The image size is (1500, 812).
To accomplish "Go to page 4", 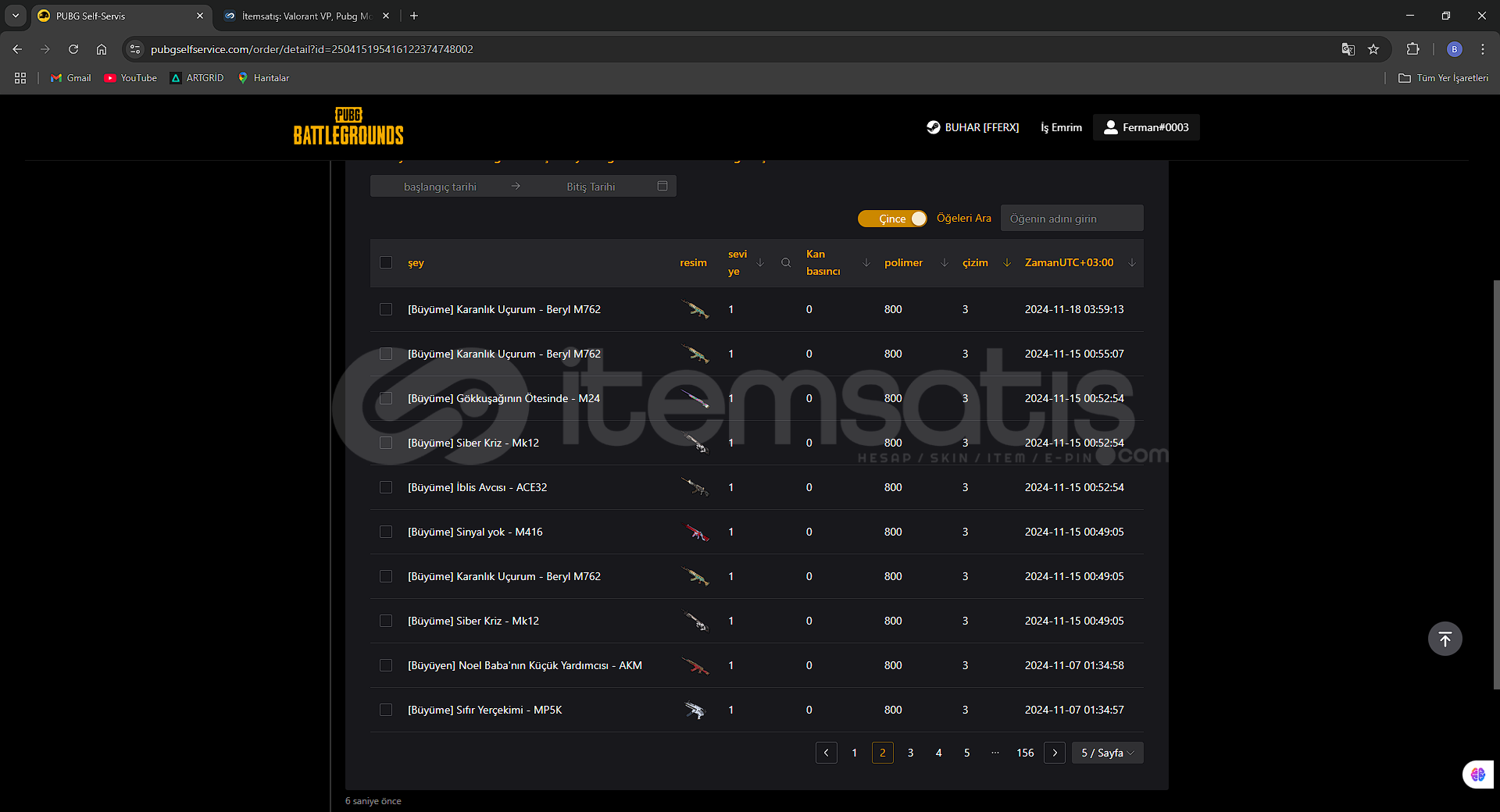I will (x=939, y=753).
